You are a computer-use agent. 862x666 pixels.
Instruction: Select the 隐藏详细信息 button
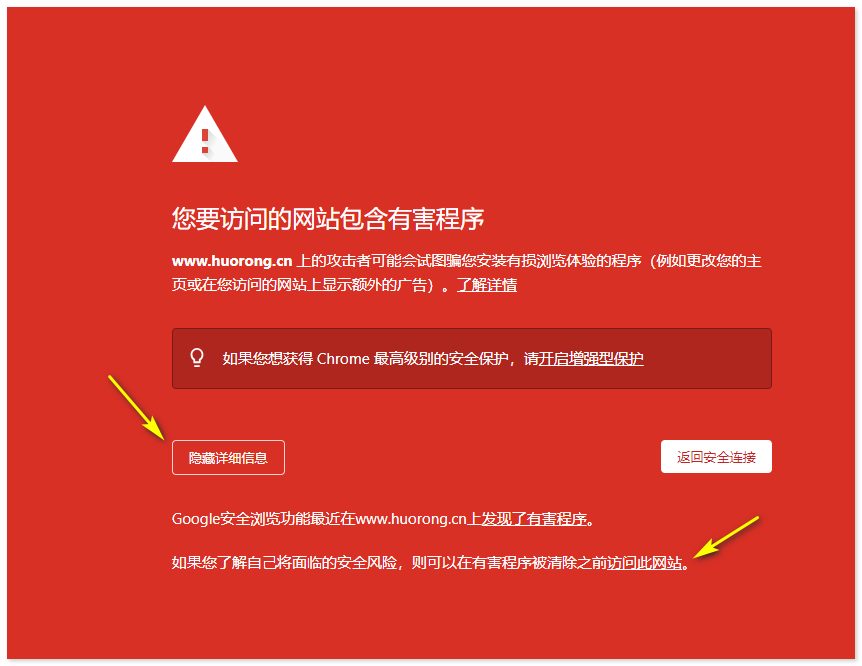pyautogui.click(x=228, y=458)
